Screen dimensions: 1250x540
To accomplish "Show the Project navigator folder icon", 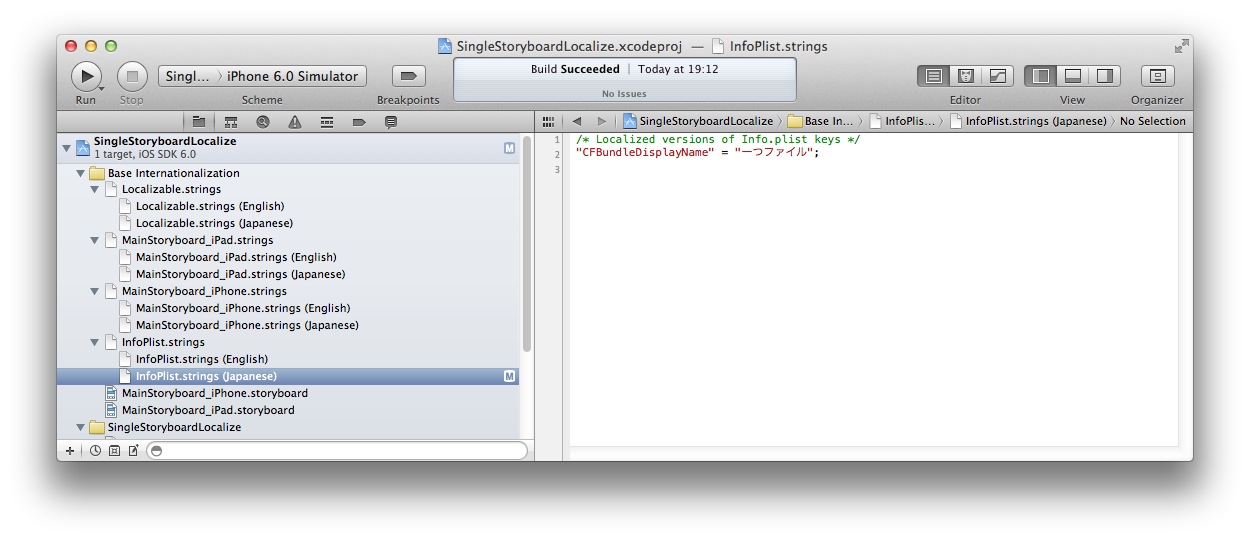I will click(x=199, y=121).
